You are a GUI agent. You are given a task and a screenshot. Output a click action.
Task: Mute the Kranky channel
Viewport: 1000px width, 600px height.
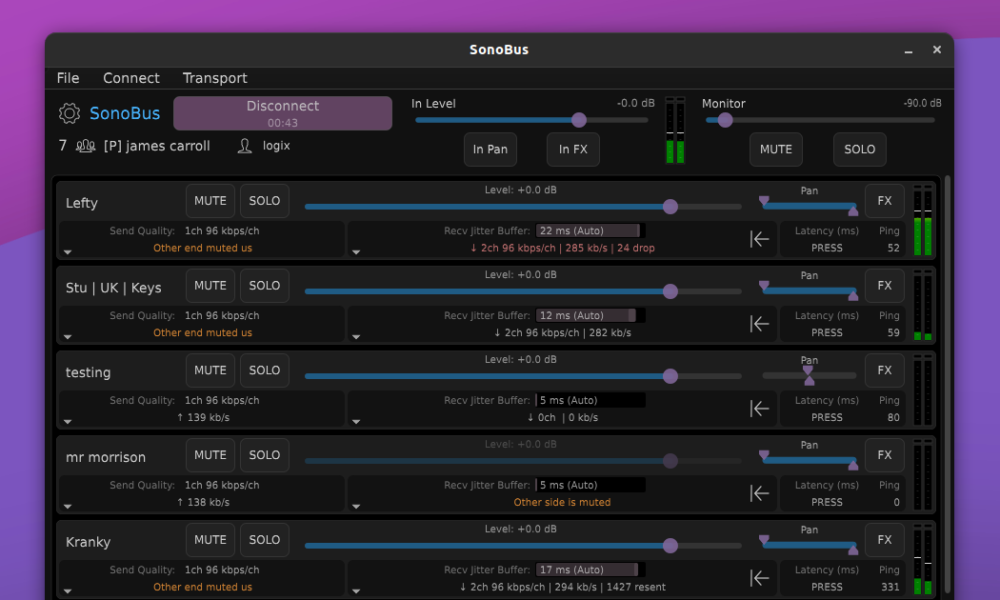pos(210,540)
